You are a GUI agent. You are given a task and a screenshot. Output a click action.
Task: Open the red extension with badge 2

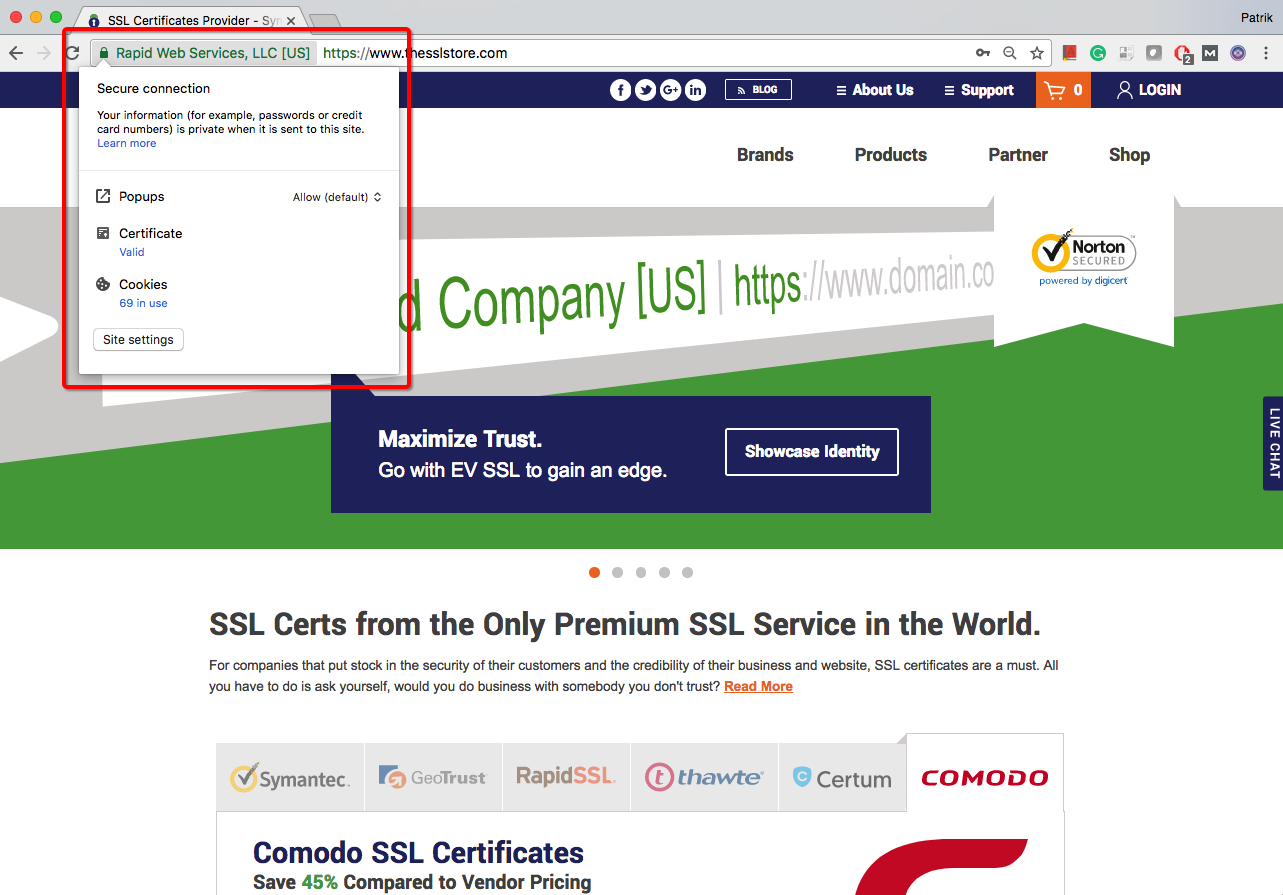1182,54
